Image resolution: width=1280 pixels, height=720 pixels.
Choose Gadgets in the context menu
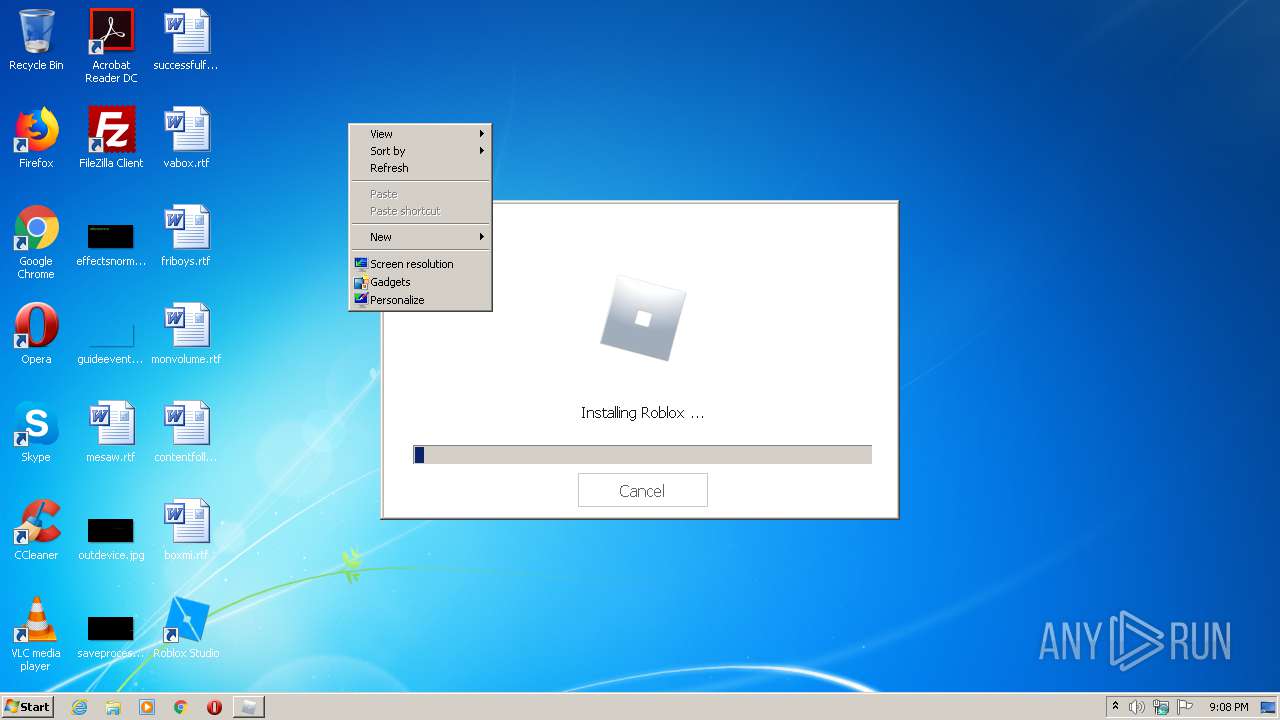[420, 282]
